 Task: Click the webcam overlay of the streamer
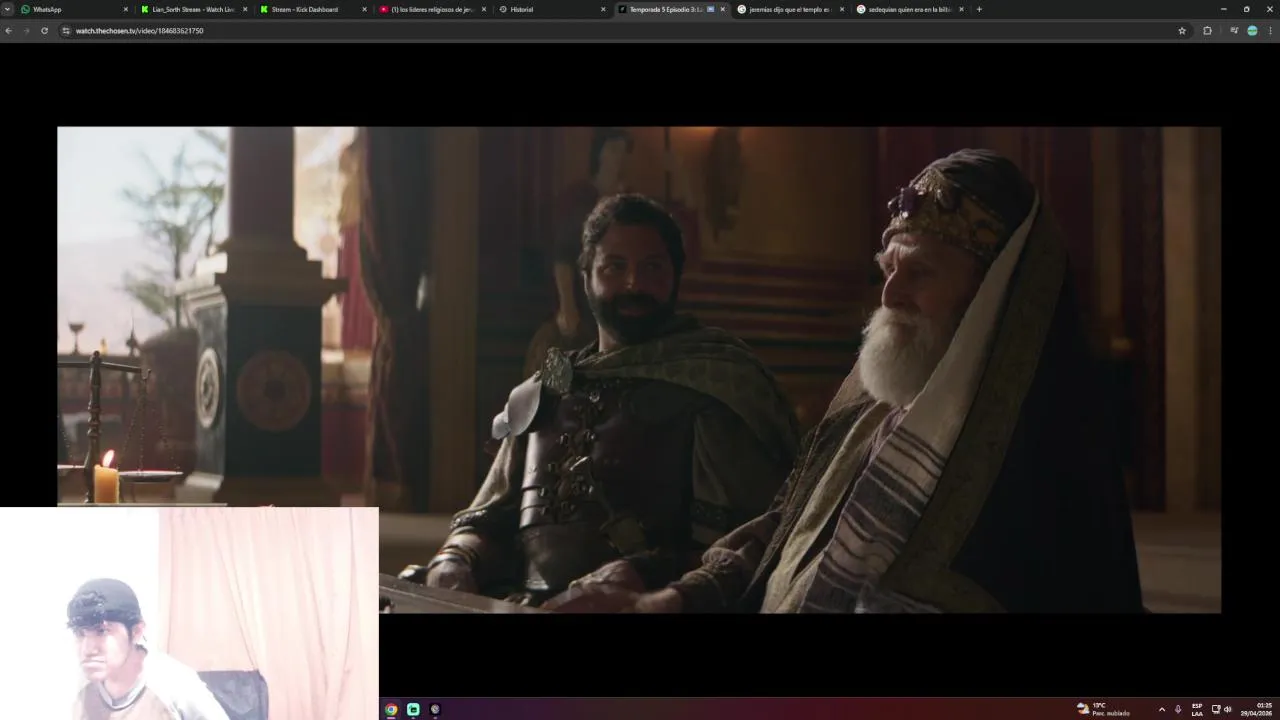[x=189, y=613]
